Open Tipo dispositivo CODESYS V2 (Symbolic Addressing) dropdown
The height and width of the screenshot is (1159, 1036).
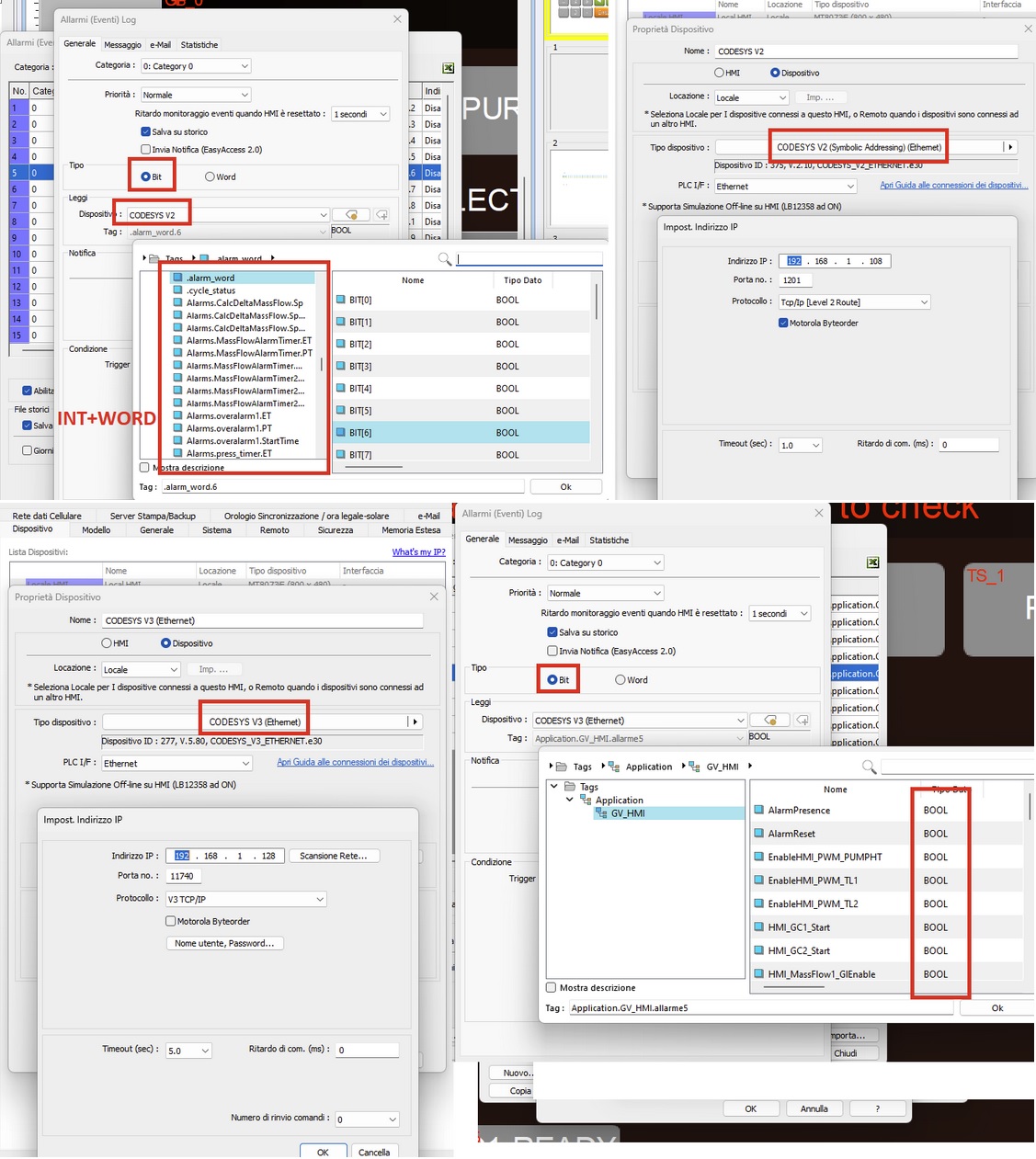pyautogui.click(x=1010, y=147)
